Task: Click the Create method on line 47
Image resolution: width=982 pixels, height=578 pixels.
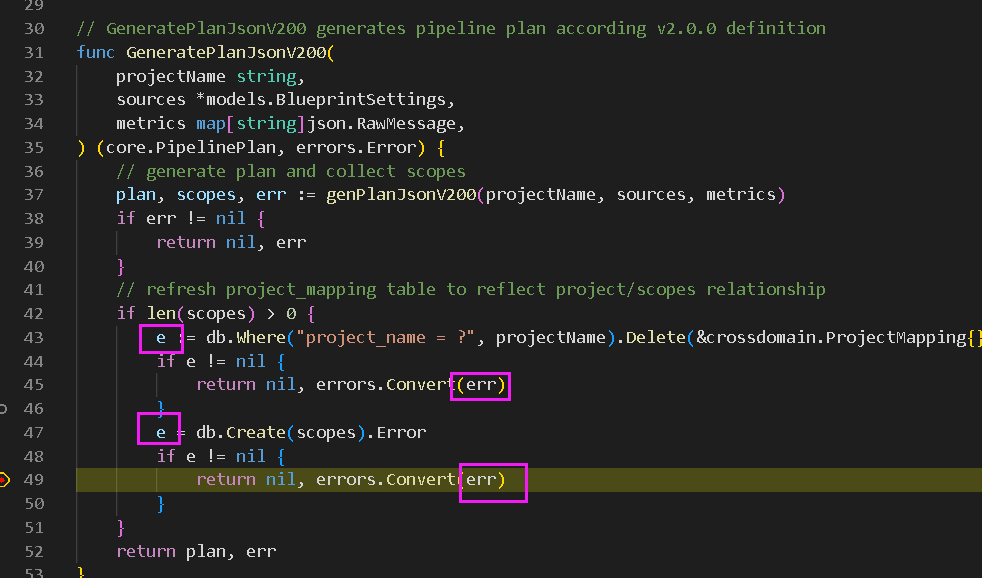Action: click(x=256, y=433)
